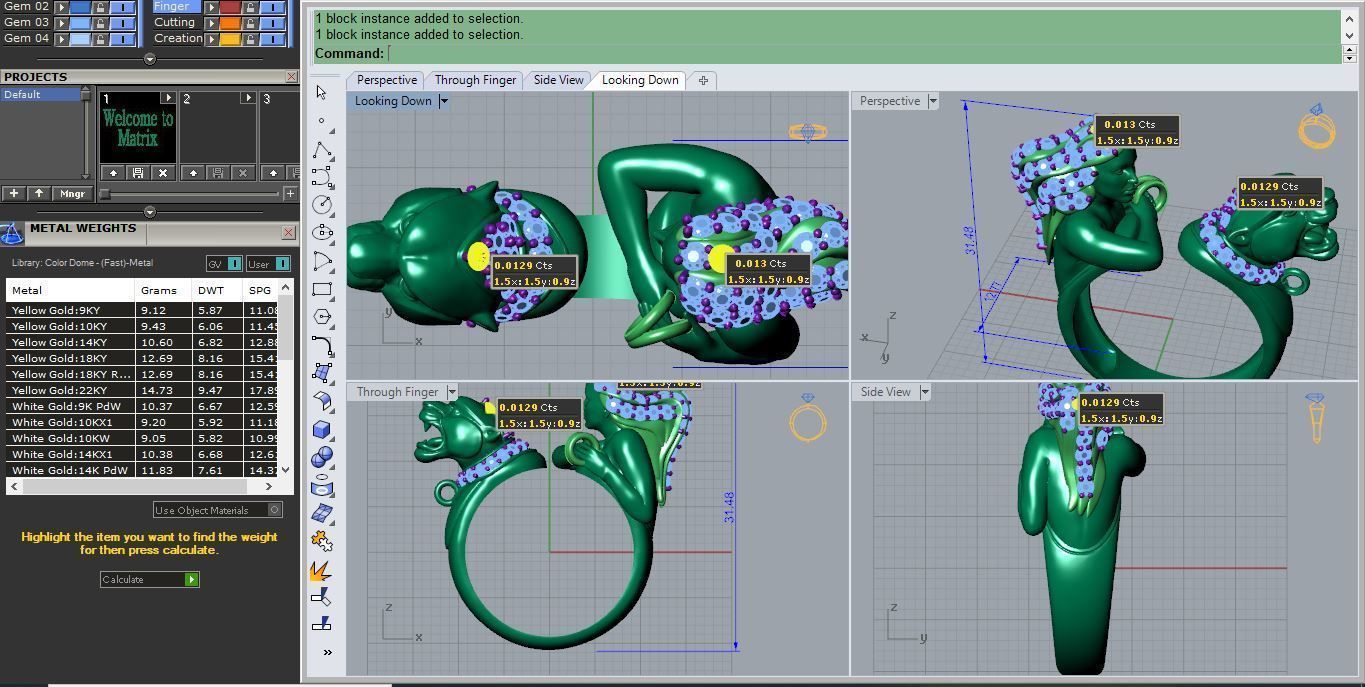Close the Metal Weights panel
The width and height of the screenshot is (1365, 687).
point(288,233)
